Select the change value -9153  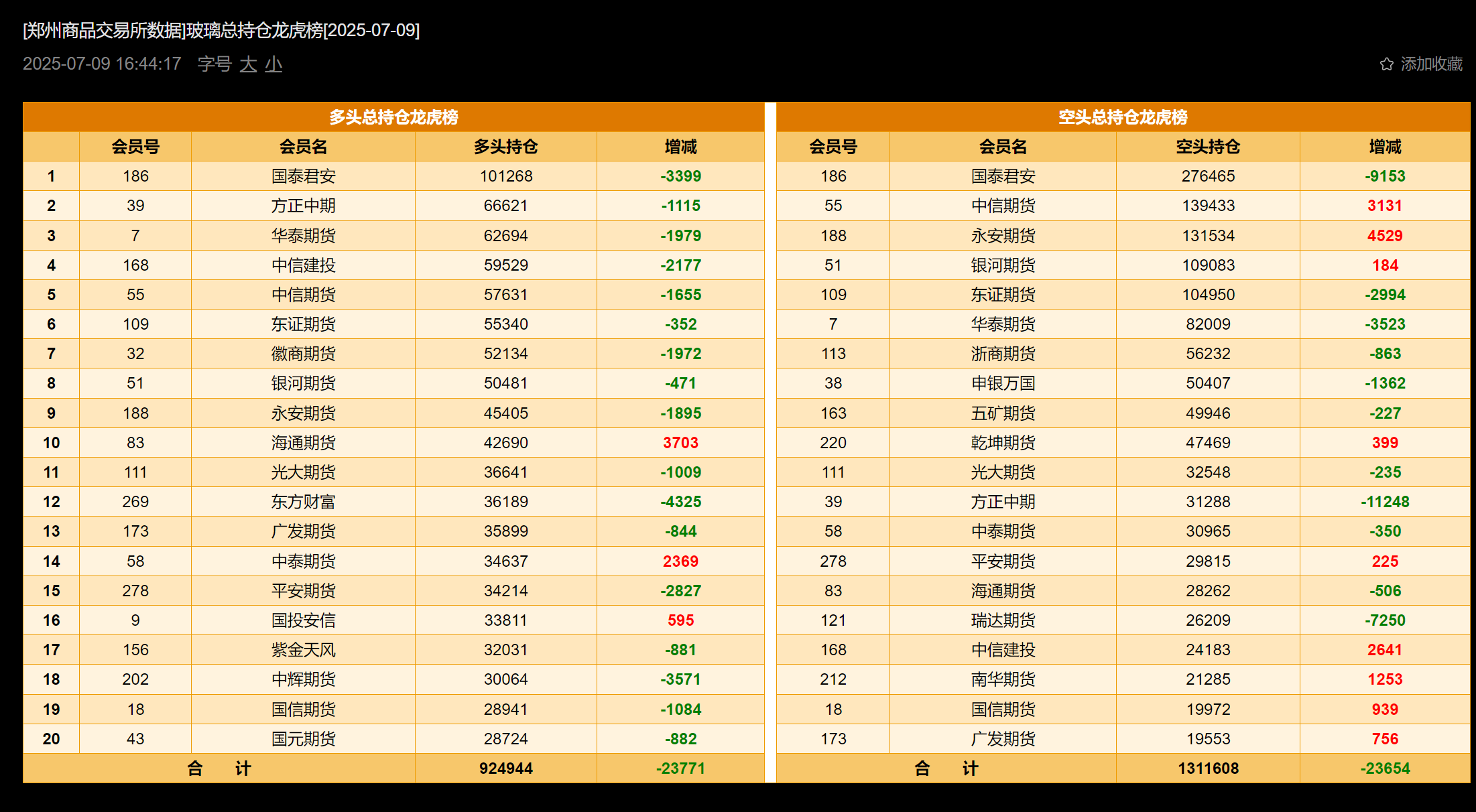click(x=1385, y=176)
